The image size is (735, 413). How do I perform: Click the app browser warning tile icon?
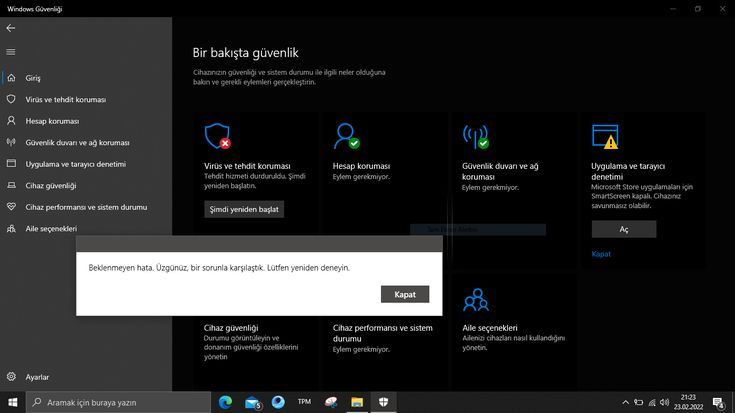[605, 136]
